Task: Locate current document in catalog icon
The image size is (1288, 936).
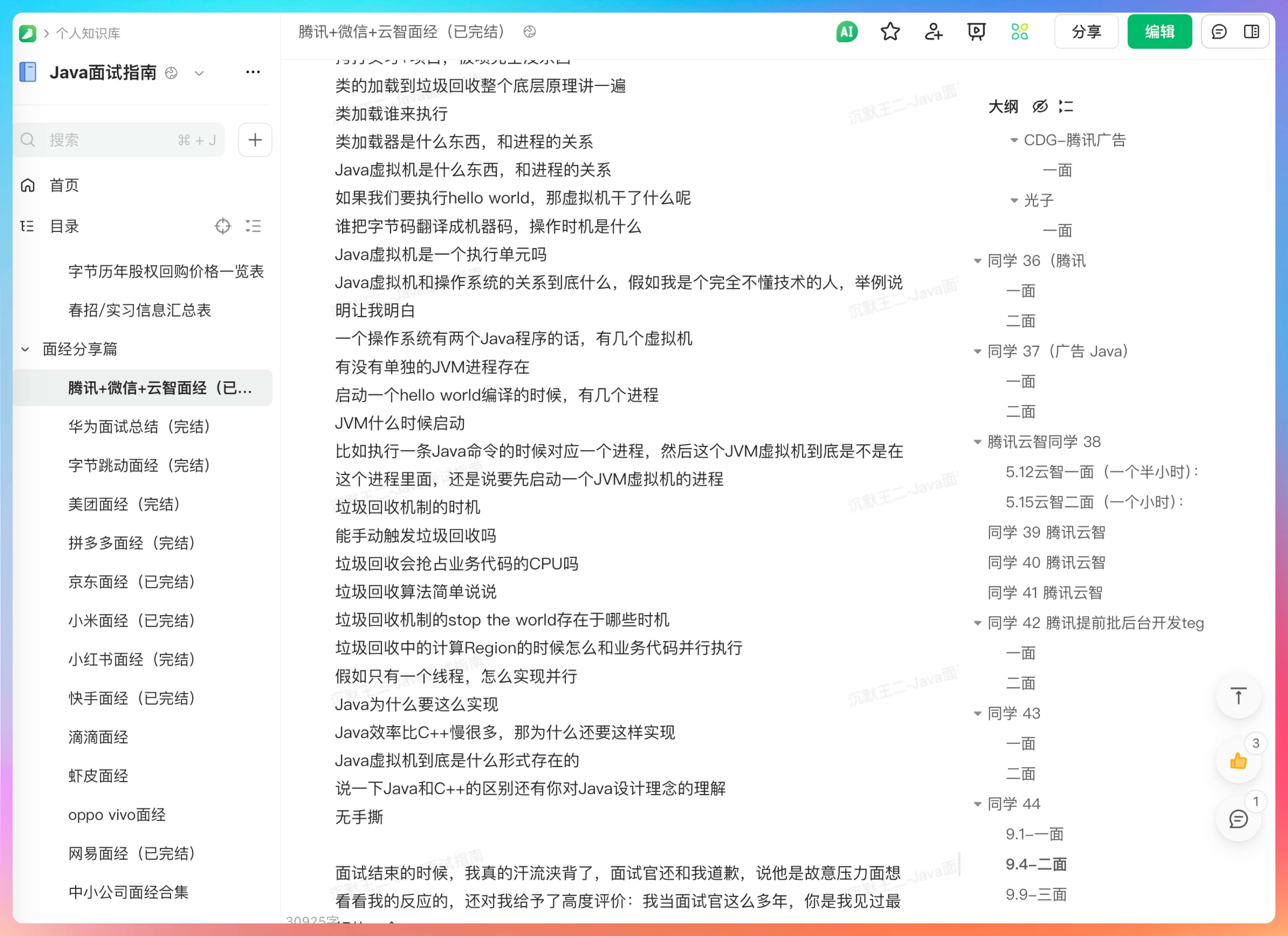Action: (x=223, y=226)
